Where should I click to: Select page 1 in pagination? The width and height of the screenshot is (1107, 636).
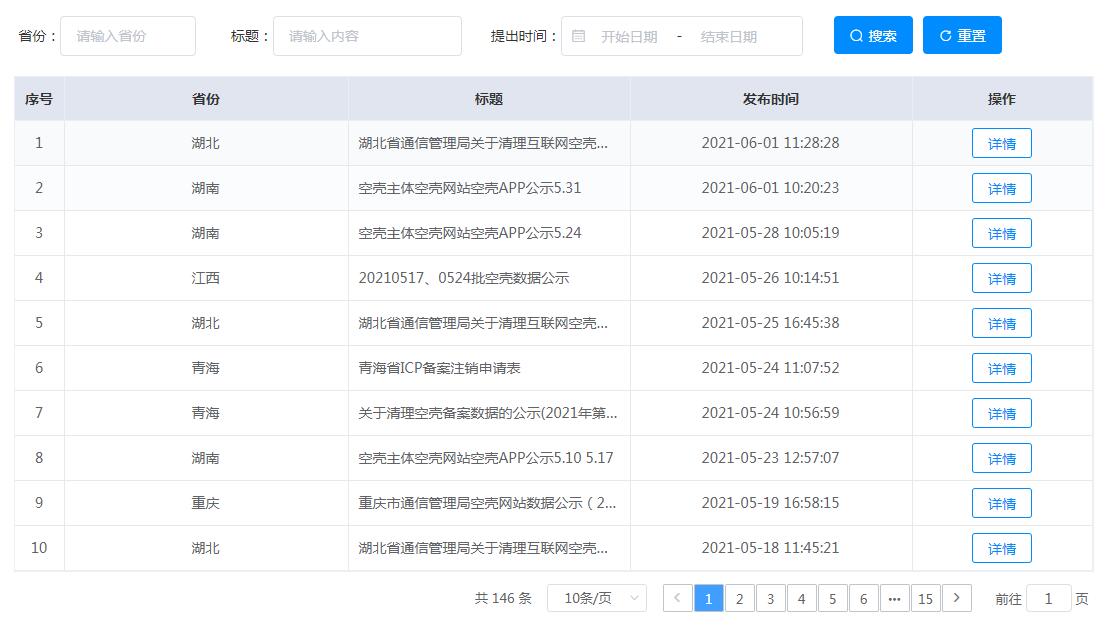[x=709, y=599]
